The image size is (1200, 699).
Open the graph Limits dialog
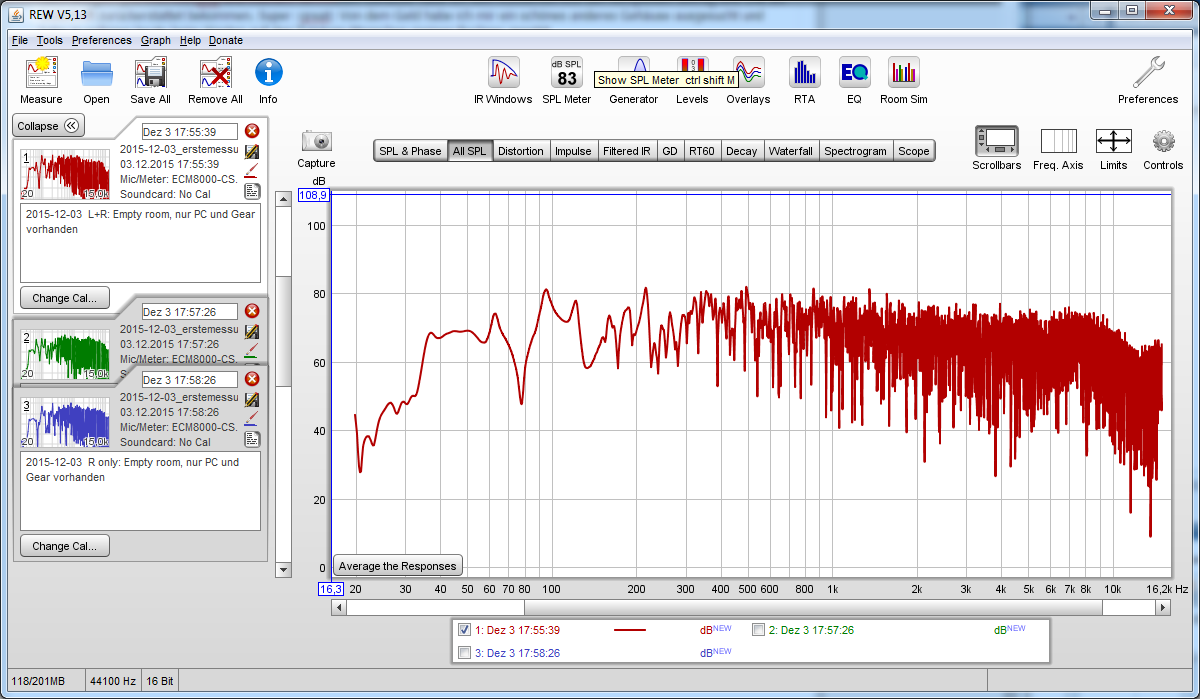1113,141
